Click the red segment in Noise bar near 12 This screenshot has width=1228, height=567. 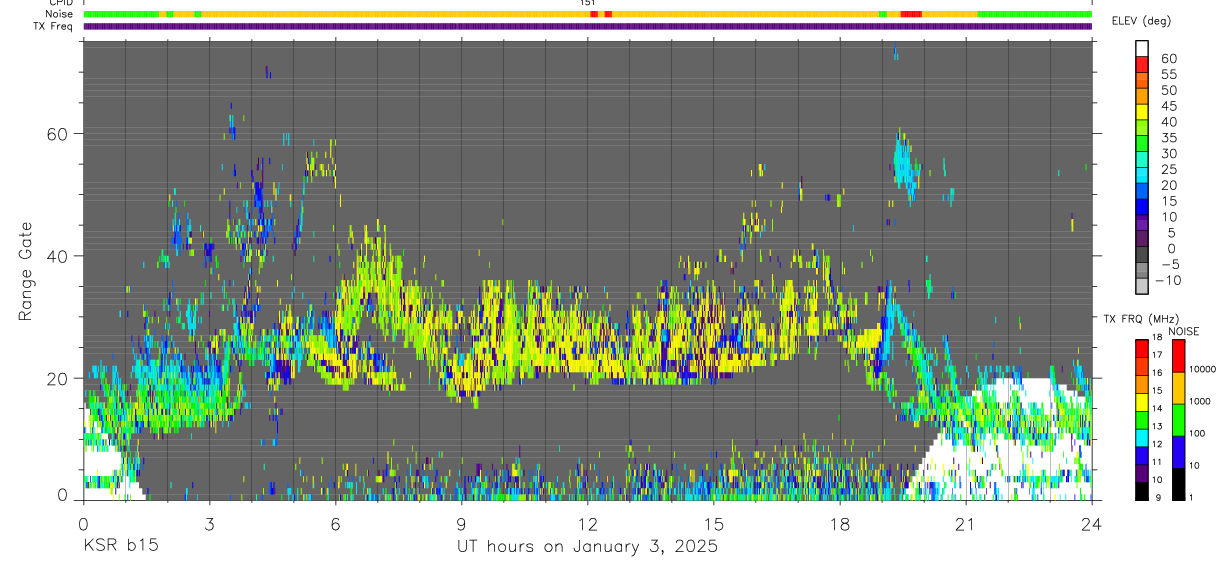[x=594, y=14]
